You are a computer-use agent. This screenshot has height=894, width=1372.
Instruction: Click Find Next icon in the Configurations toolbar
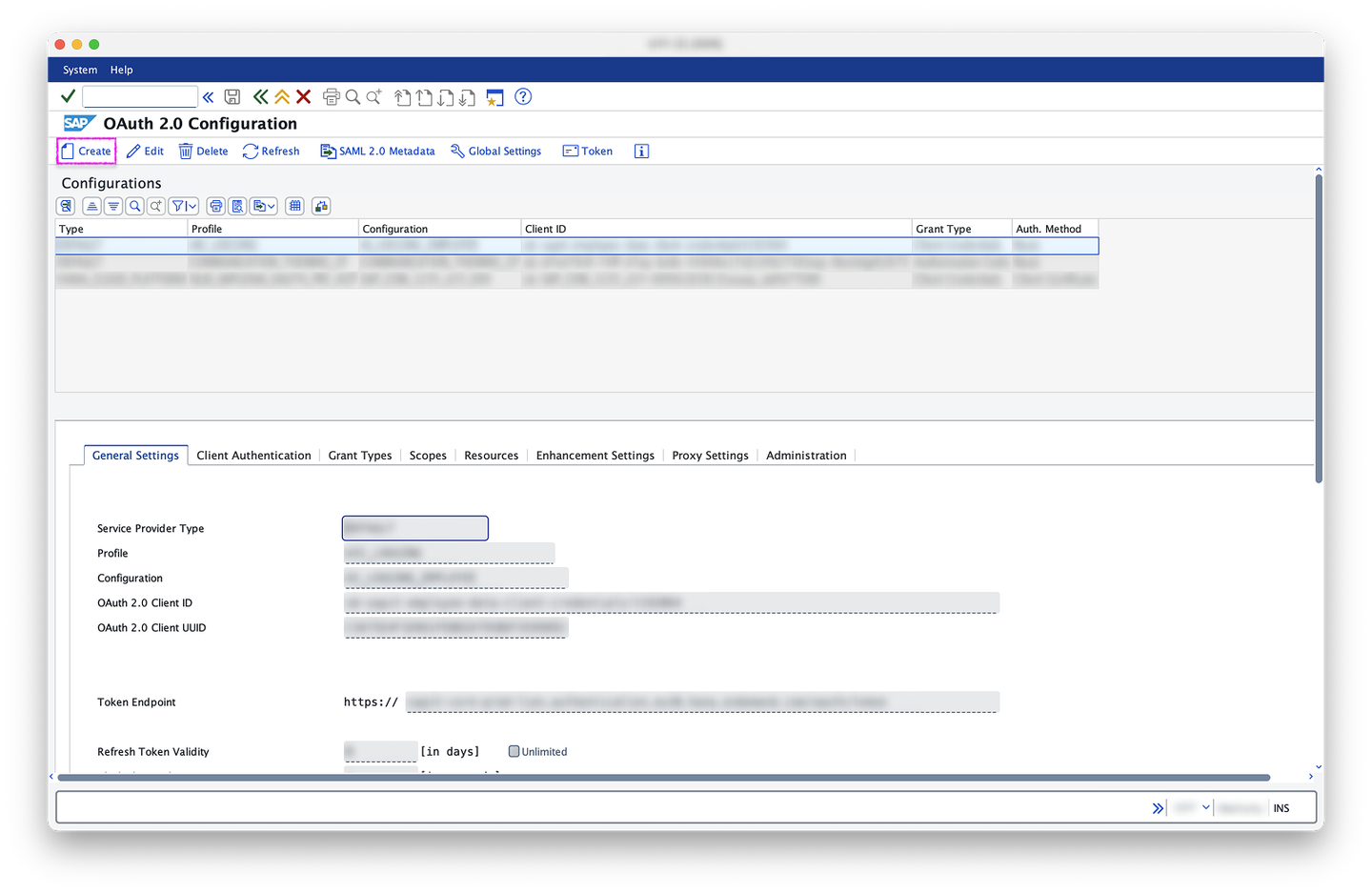pos(156,206)
